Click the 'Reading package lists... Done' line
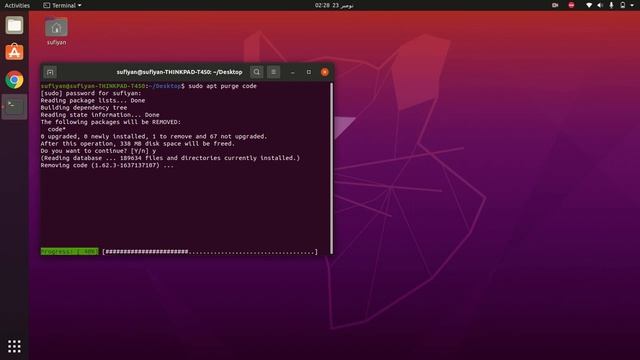This screenshot has width=640, height=360. (93, 100)
